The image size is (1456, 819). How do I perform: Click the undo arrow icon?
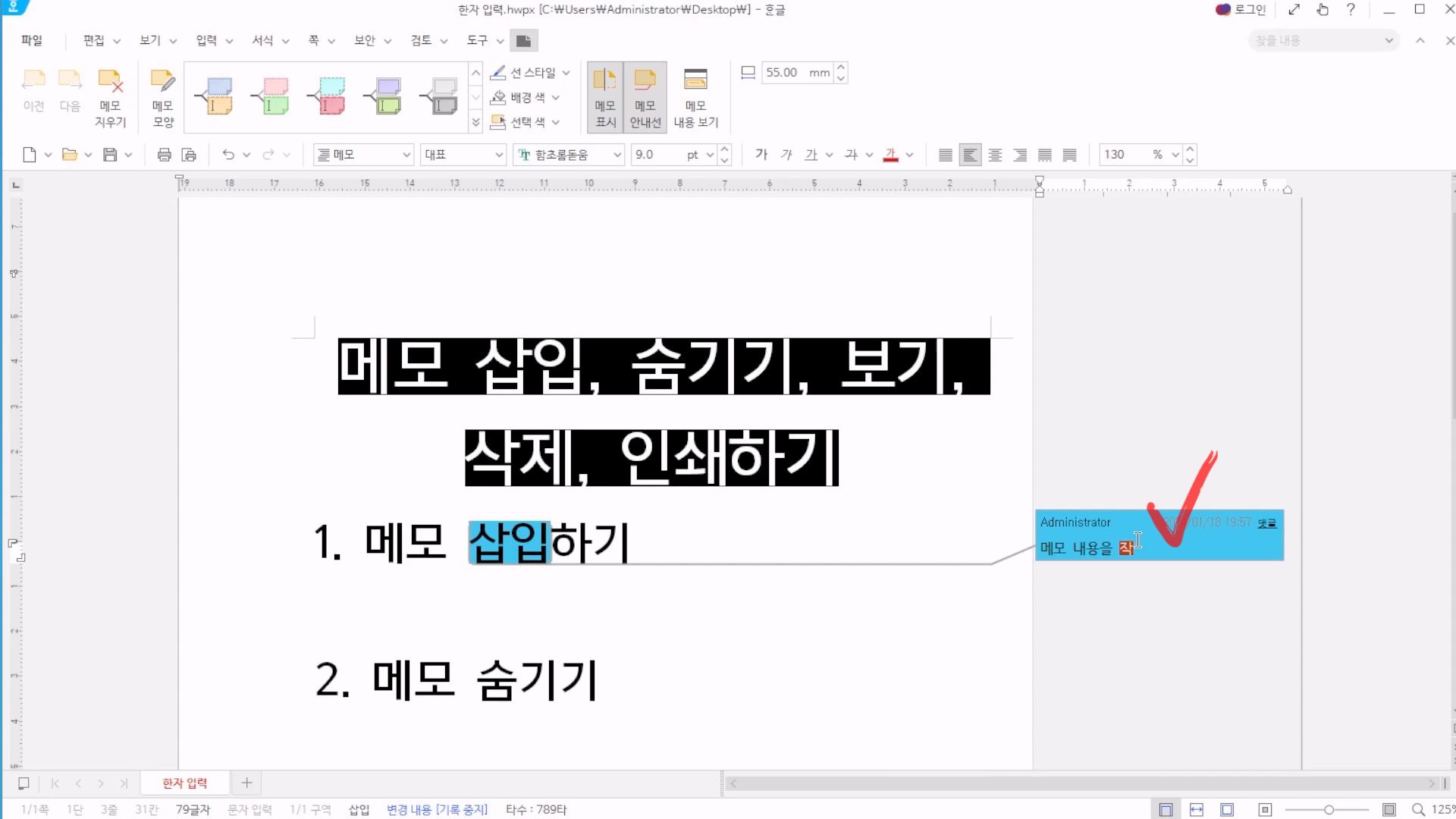coord(227,155)
